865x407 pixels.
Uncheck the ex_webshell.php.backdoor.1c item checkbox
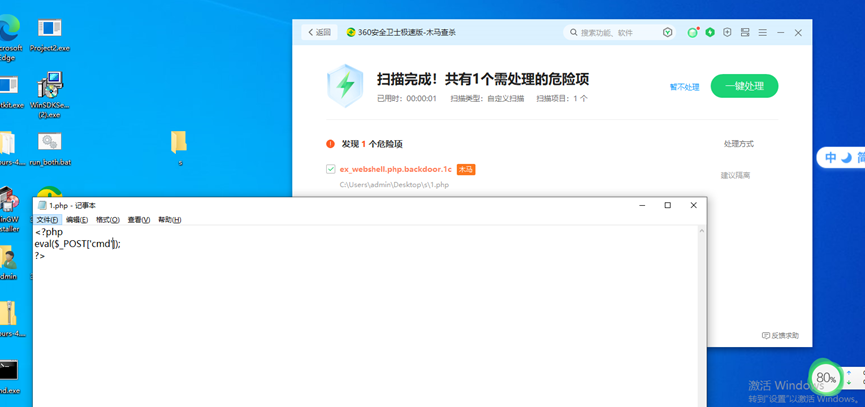[331, 169]
